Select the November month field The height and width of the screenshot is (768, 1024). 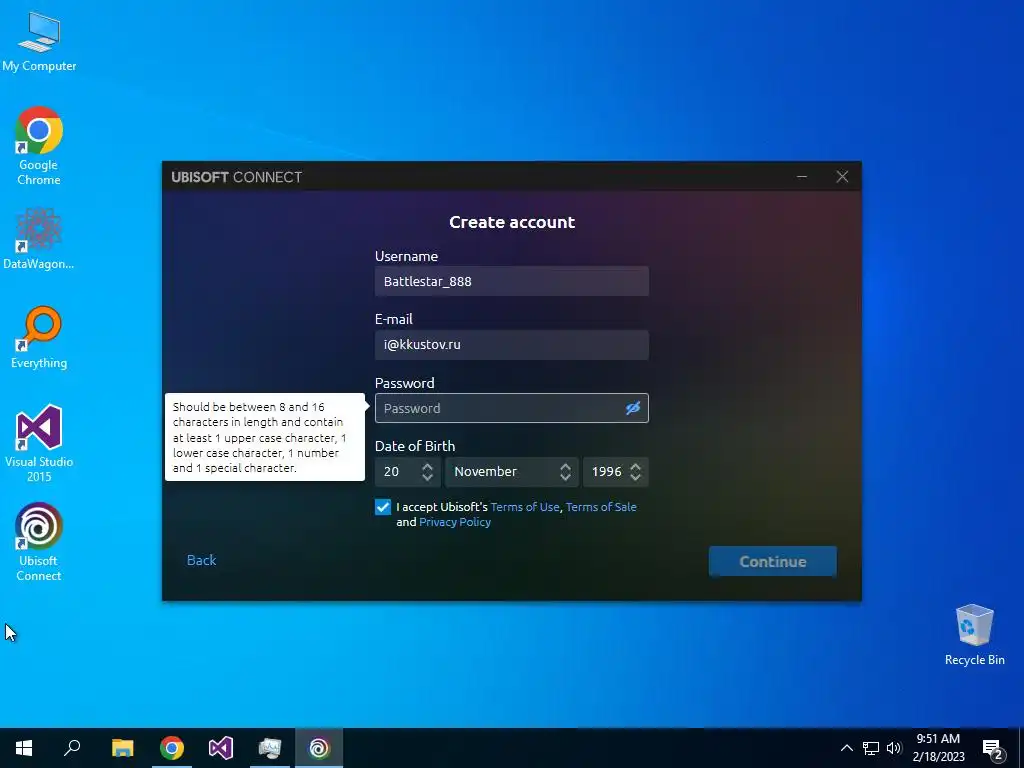point(511,472)
